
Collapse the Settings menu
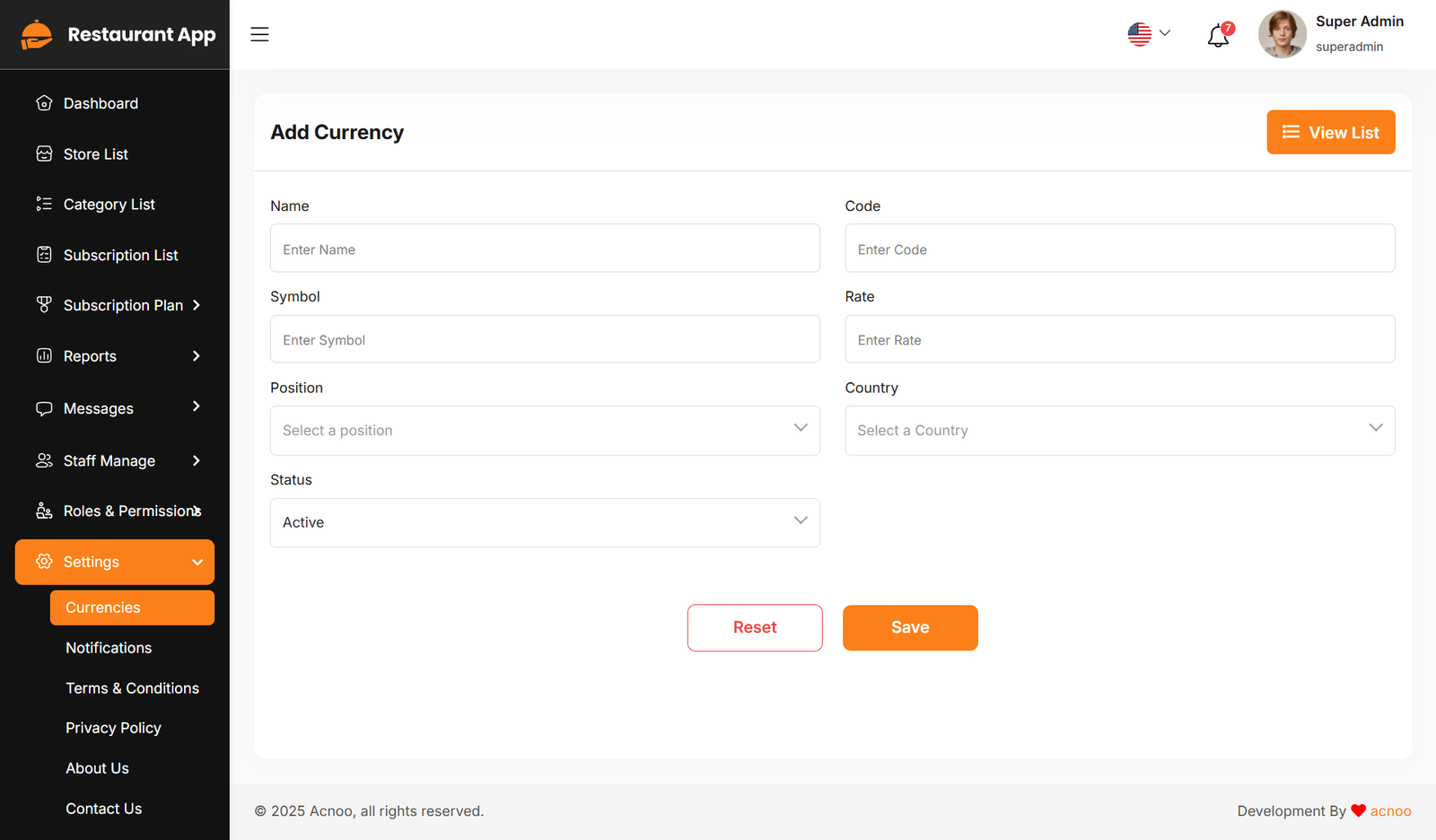pyautogui.click(x=197, y=563)
